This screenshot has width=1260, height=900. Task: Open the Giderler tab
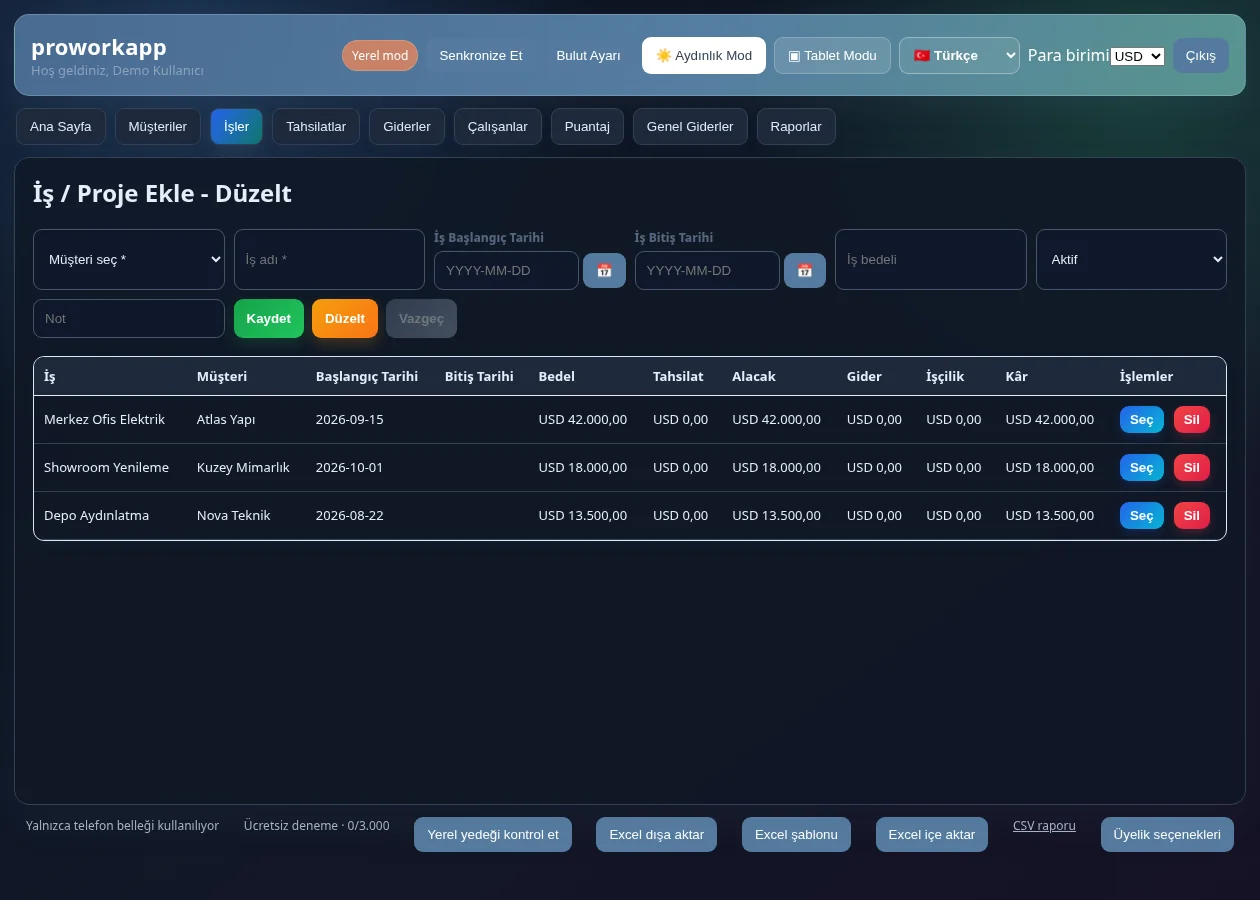(407, 126)
